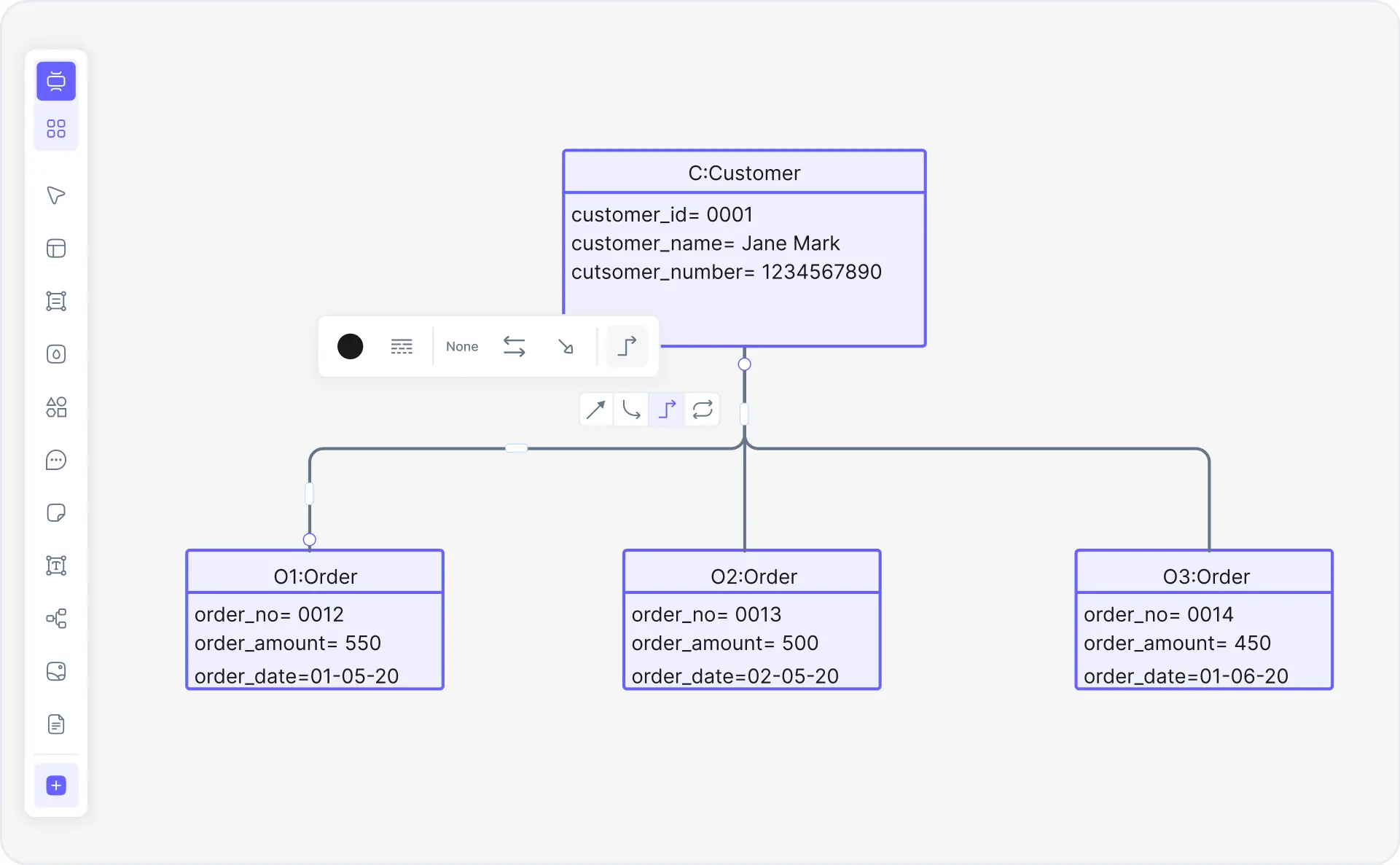Open the document notes tool
The image size is (1400, 865).
pos(56,724)
